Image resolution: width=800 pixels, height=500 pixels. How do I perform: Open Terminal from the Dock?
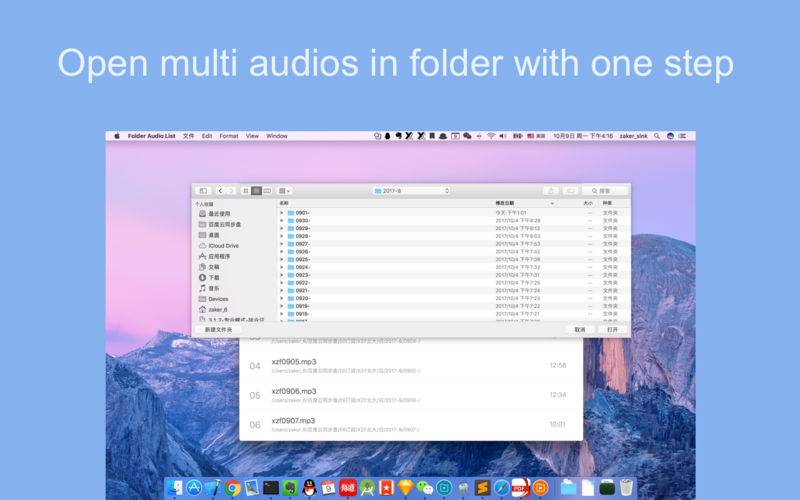pos(271,488)
